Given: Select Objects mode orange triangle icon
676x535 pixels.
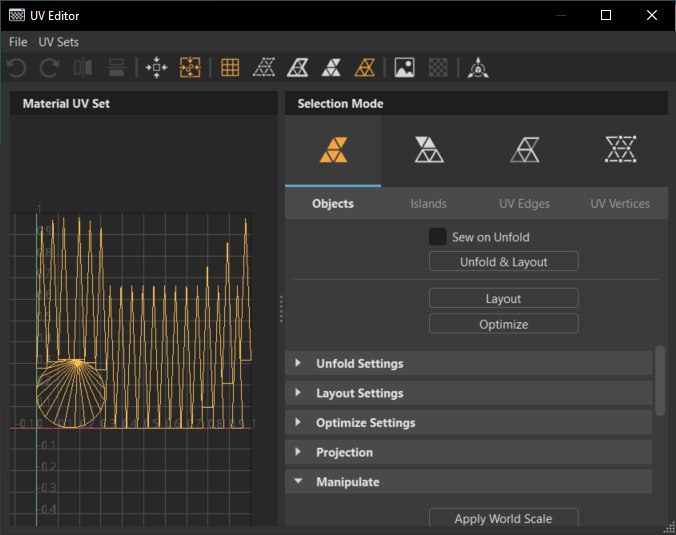Looking at the screenshot, I should coord(333,150).
